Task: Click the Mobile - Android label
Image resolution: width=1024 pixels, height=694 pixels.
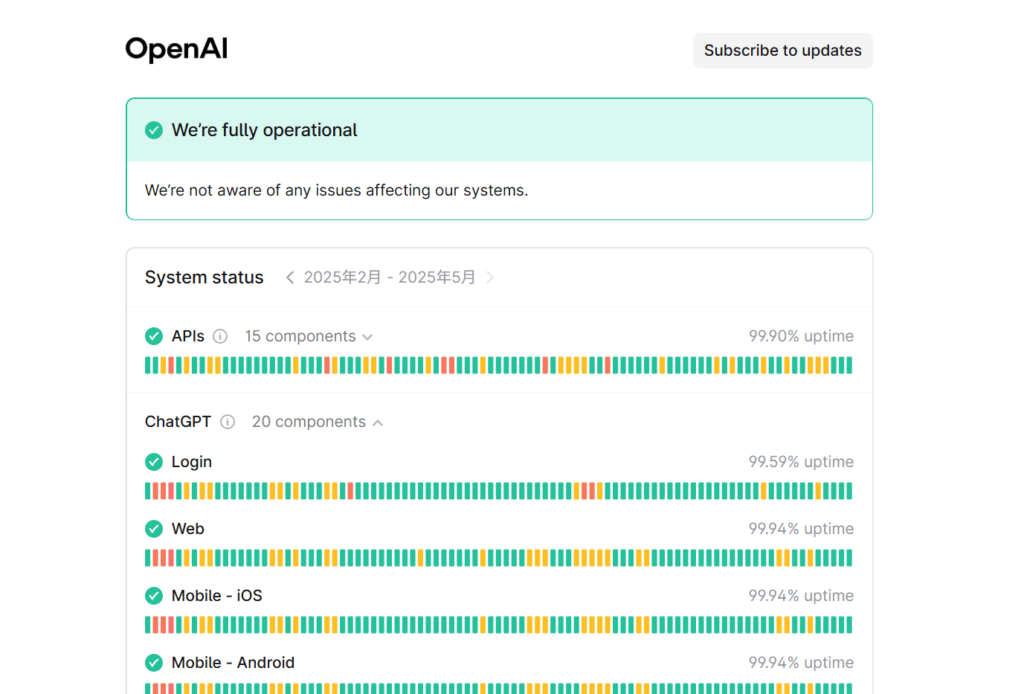Action: click(x=232, y=662)
